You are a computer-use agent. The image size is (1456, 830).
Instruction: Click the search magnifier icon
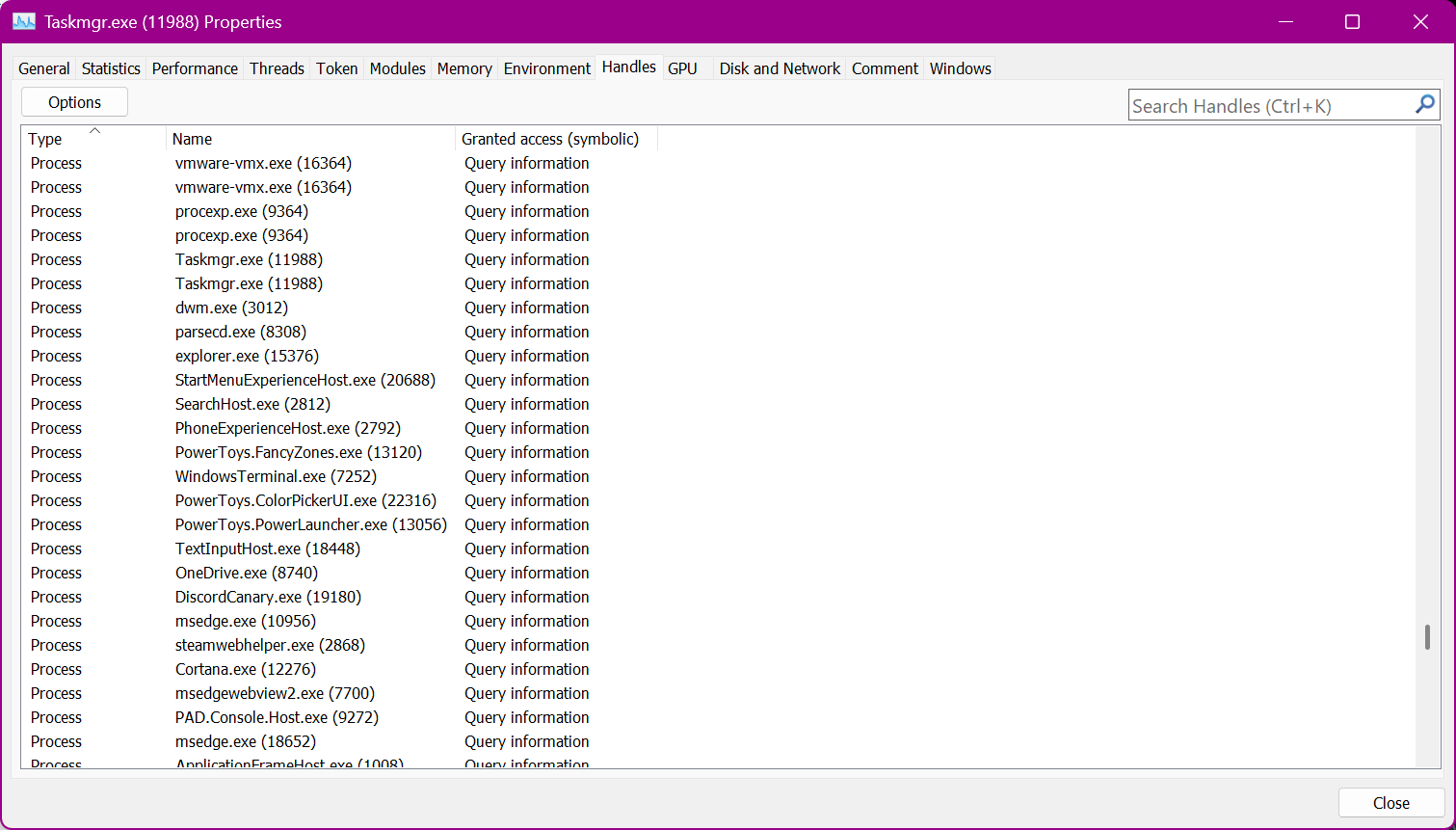[1424, 103]
